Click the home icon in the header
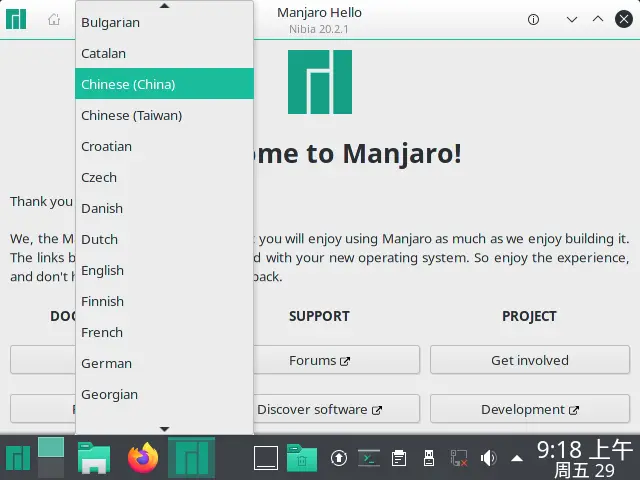This screenshot has width=640, height=480. pos(54,20)
